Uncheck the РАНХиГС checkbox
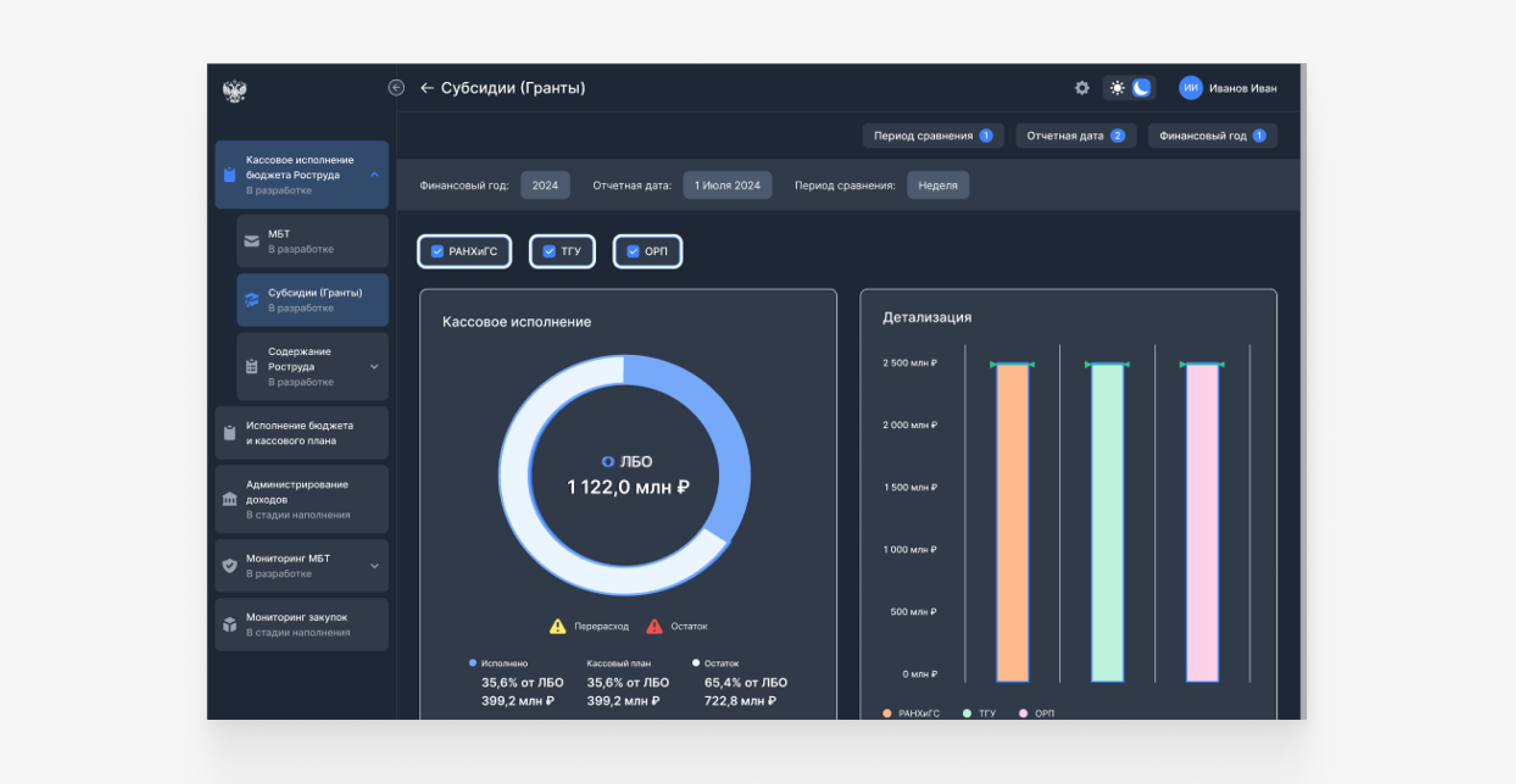Image resolution: width=1516 pixels, height=784 pixels. click(437, 251)
